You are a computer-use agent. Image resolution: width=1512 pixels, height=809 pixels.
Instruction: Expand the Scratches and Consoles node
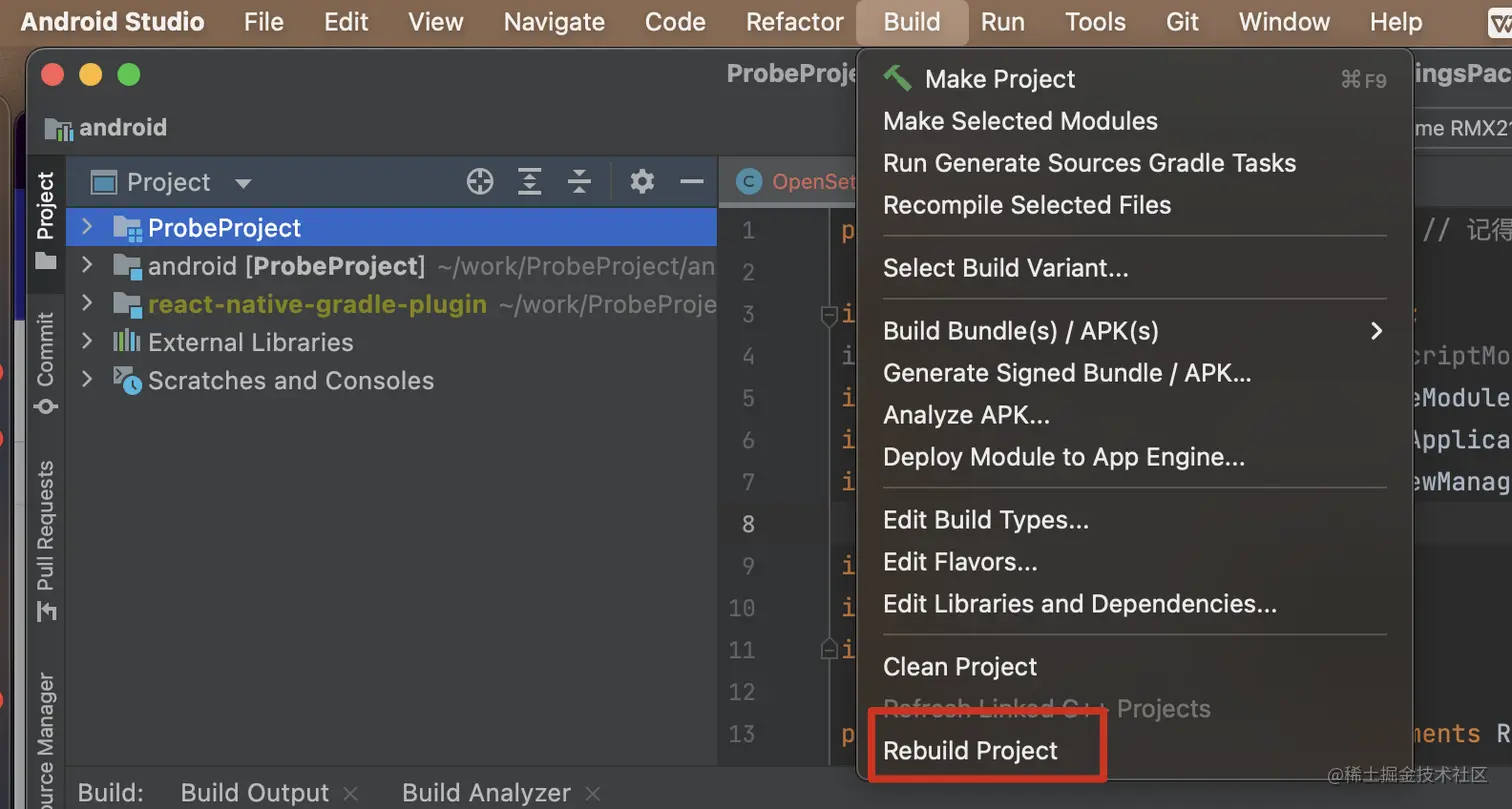[87, 380]
